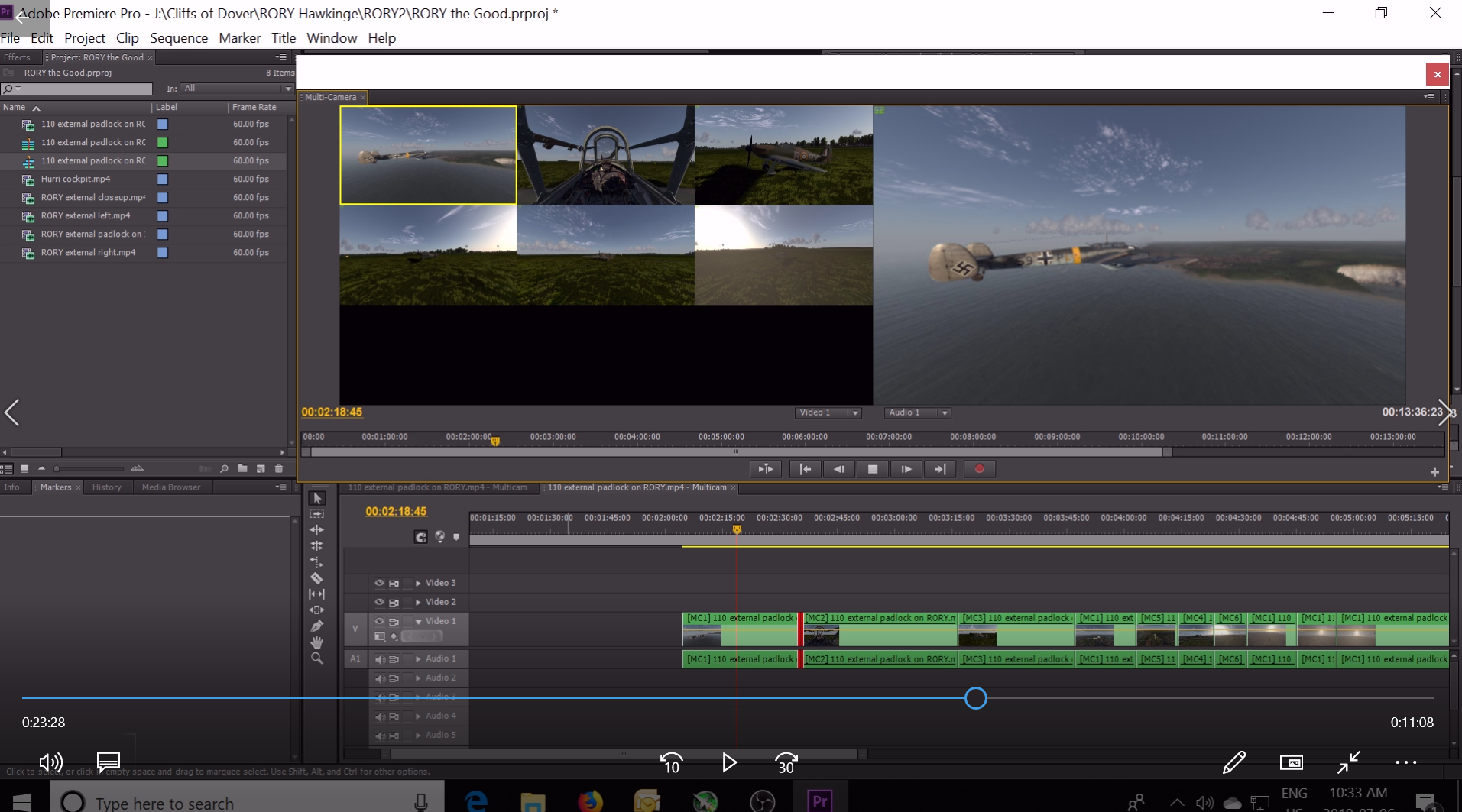The width and height of the screenshot is (1462, 812).
Task: Select the Zoom magnifier tool
Action: point(317,658)
